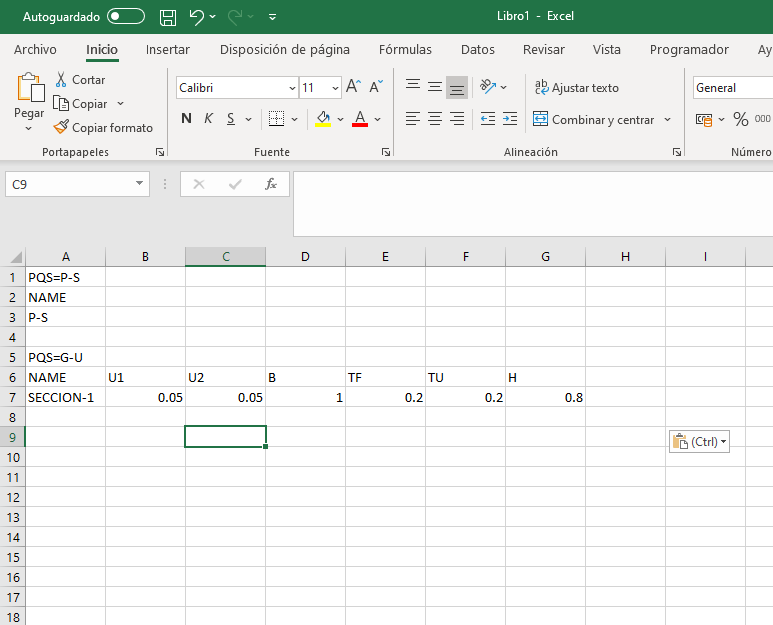
Task: Expand underline style dropdown arrow
Action: tap(248, 119)
